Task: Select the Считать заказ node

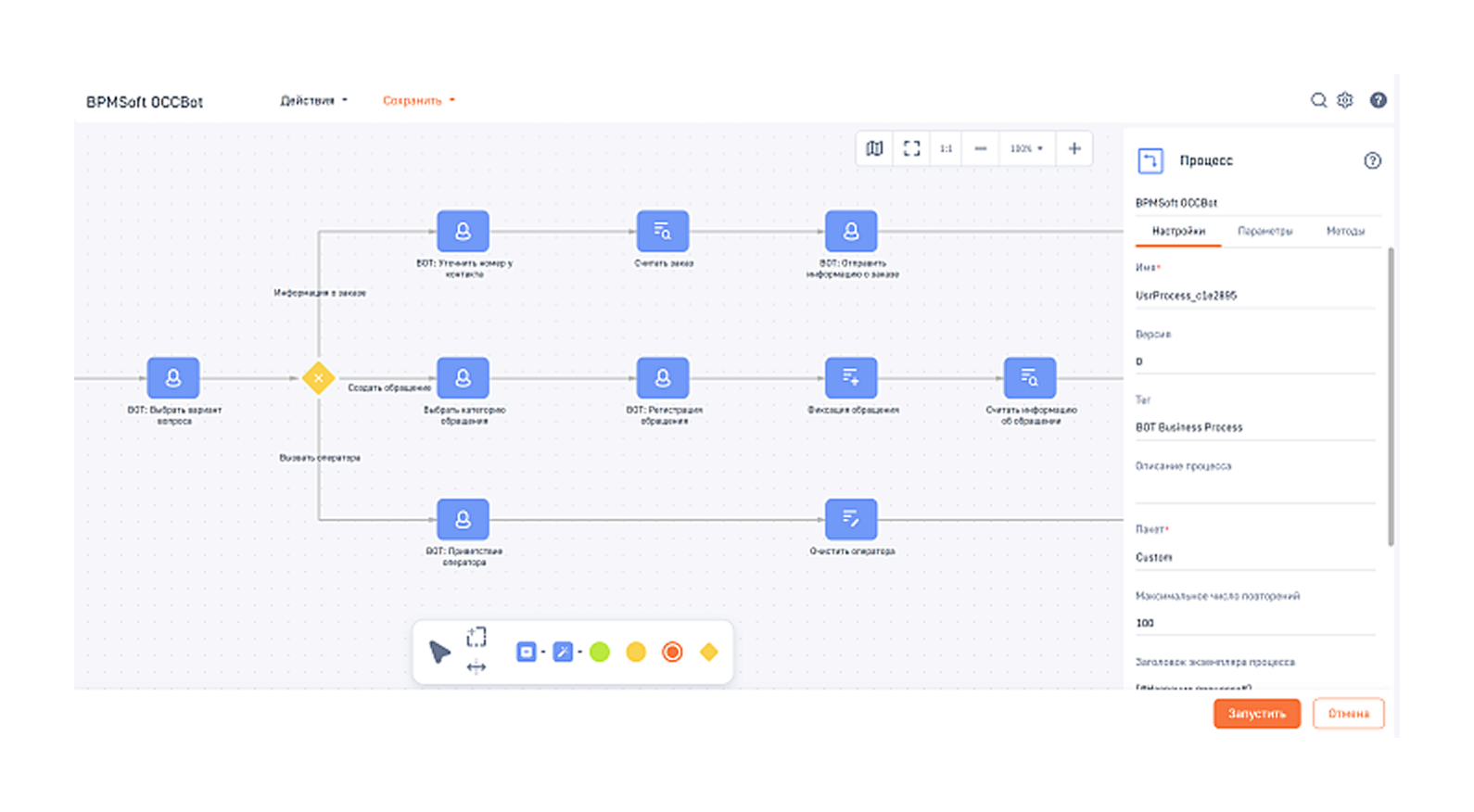Action: pos(663,231)
